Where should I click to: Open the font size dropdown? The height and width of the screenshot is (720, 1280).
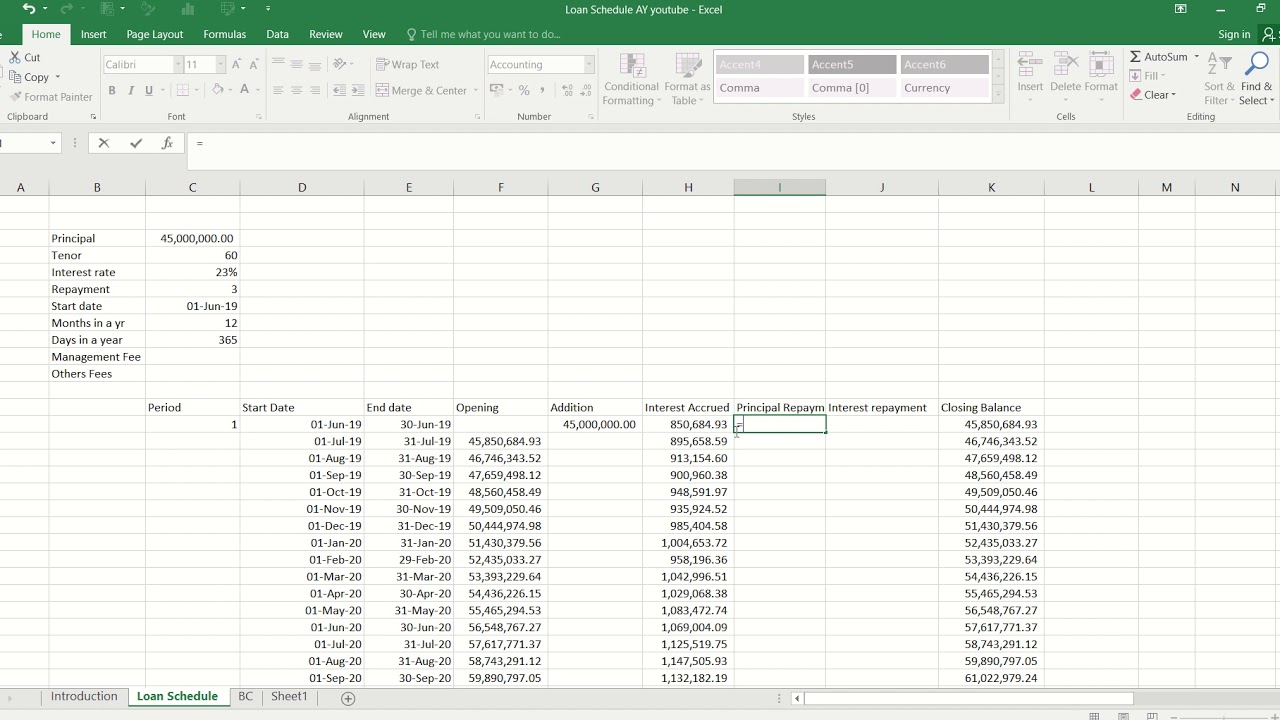coord(220,64)
